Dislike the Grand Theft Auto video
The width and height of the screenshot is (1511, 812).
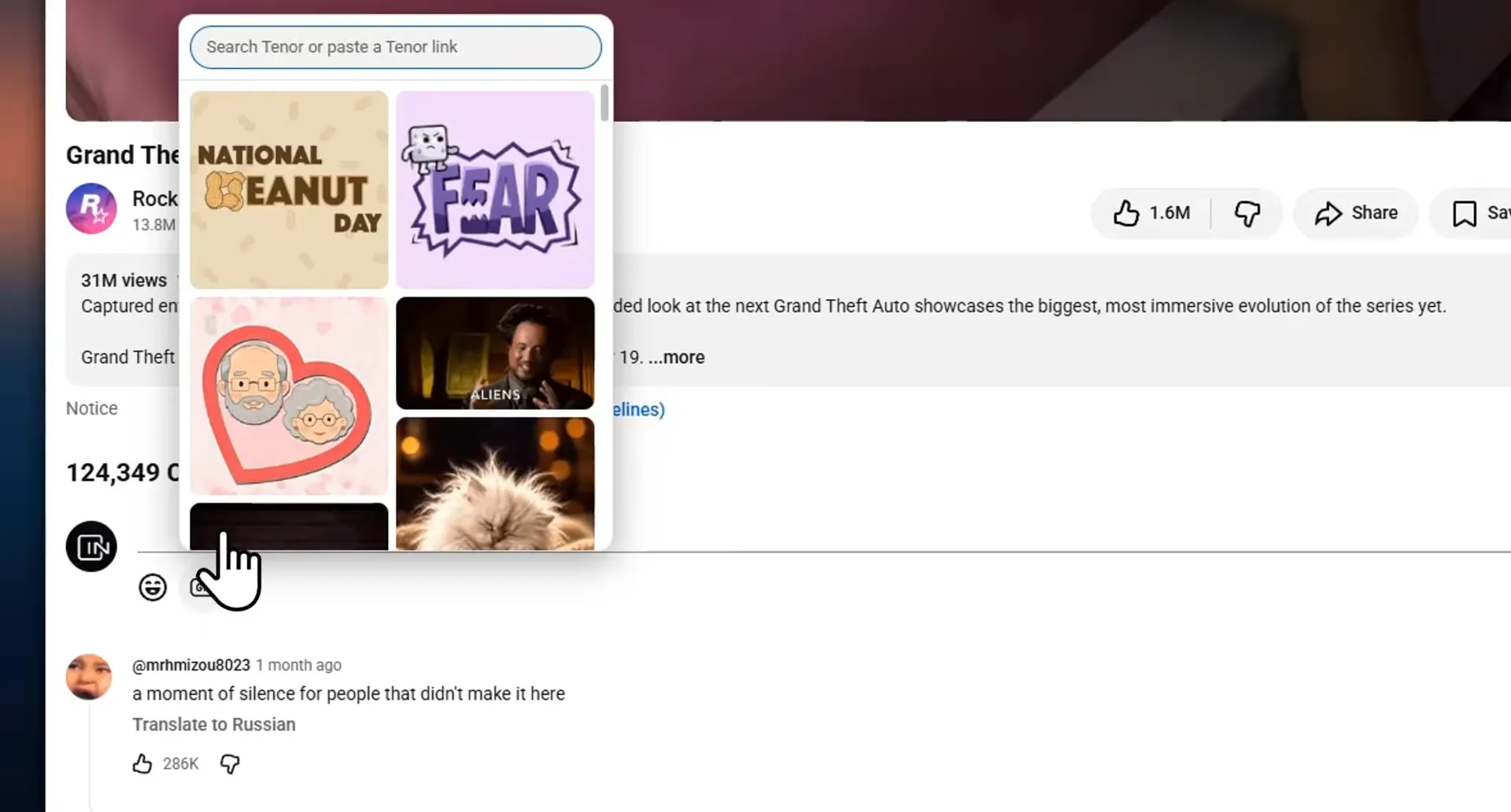click(1247, 213)
